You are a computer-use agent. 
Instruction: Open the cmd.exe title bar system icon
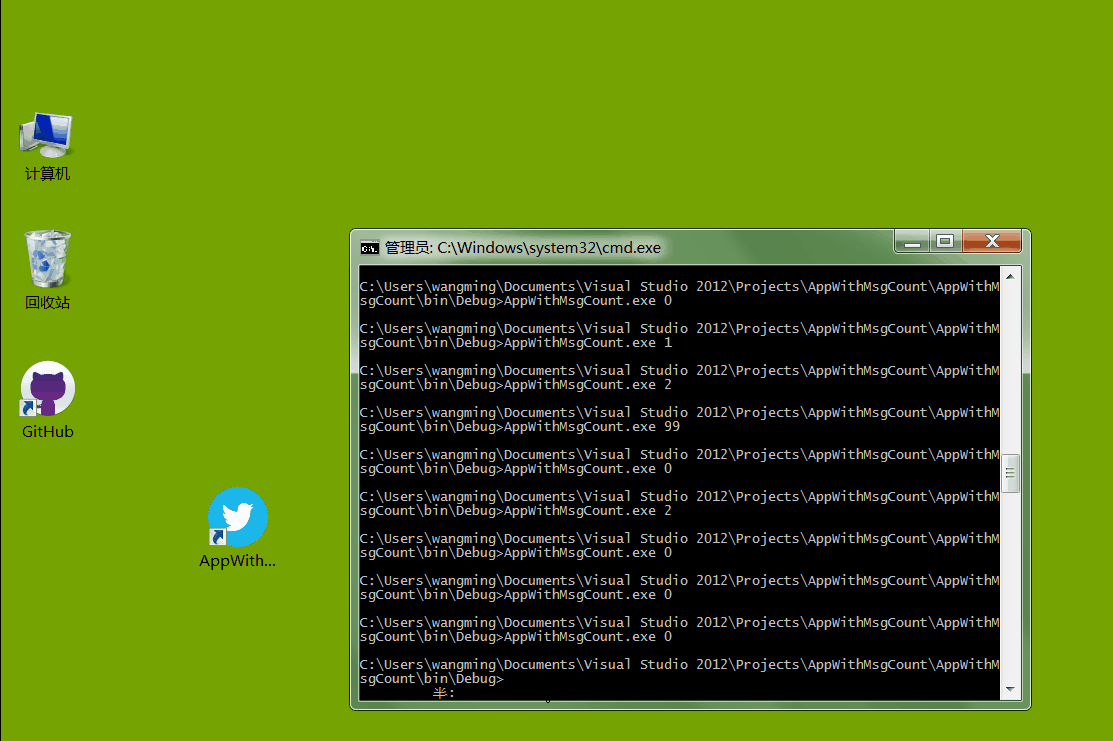tap(369, 248)
